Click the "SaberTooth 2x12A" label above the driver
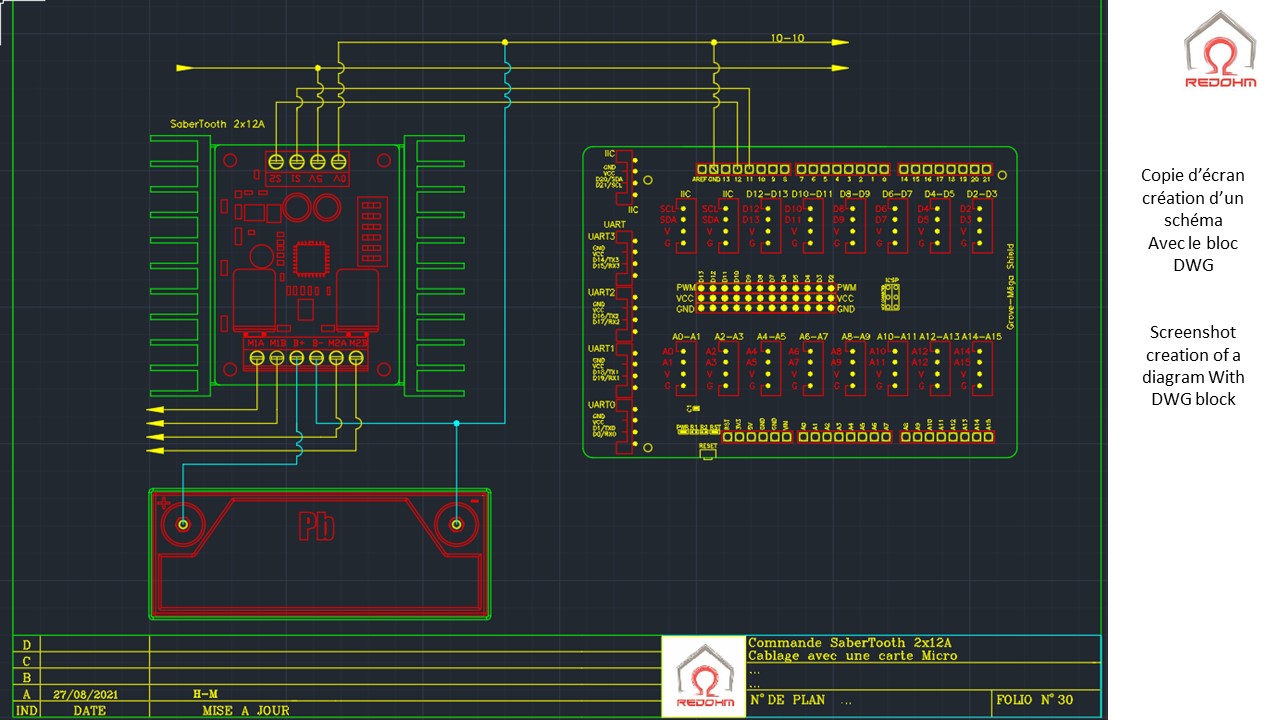 click(x=218, y=124)
